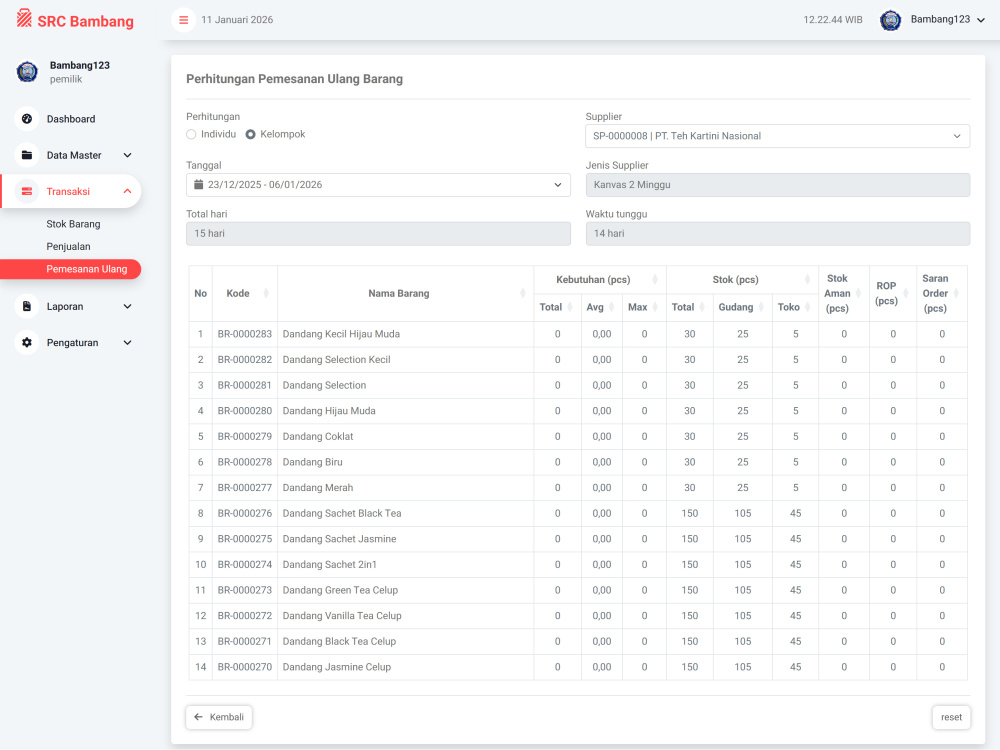The height and width of the screenshot is (750, 1000).
Task: Click item name Dandang Biru
Action: (x=312, y=462)
